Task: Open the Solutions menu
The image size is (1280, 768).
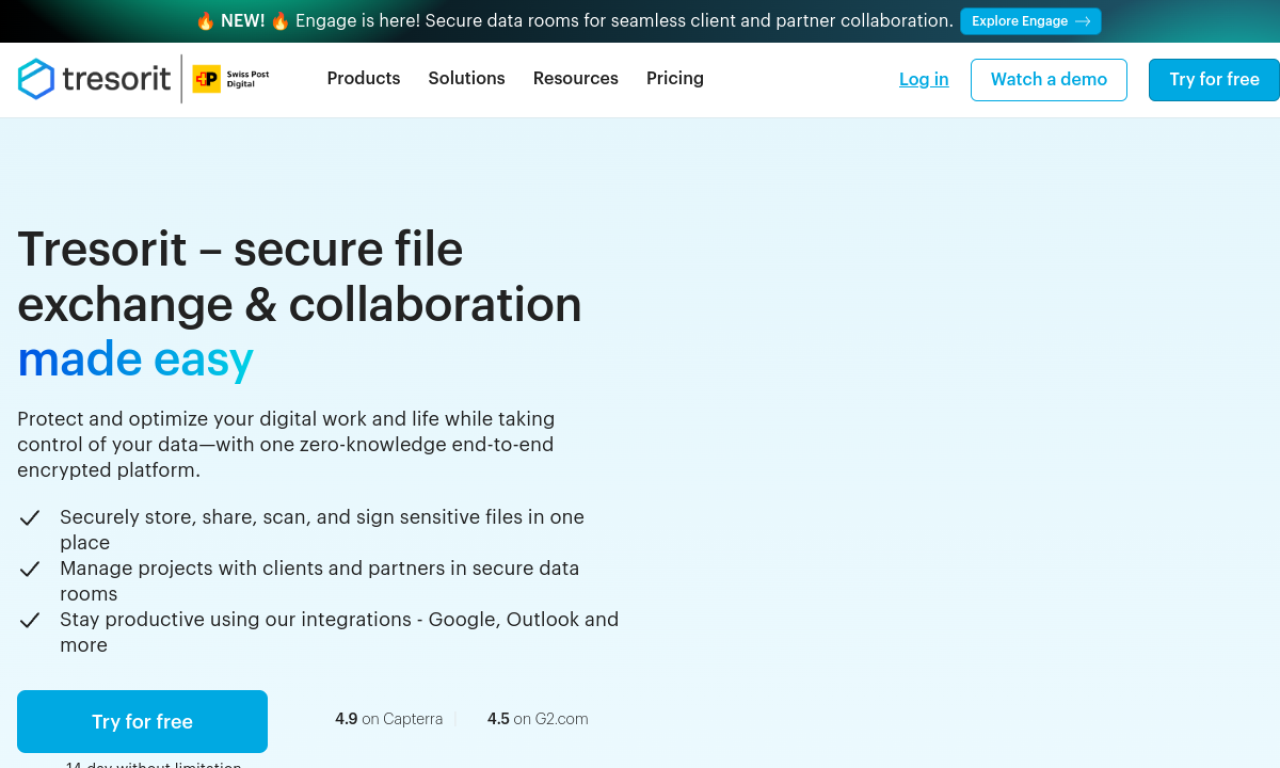Action: tap(466, 78)
